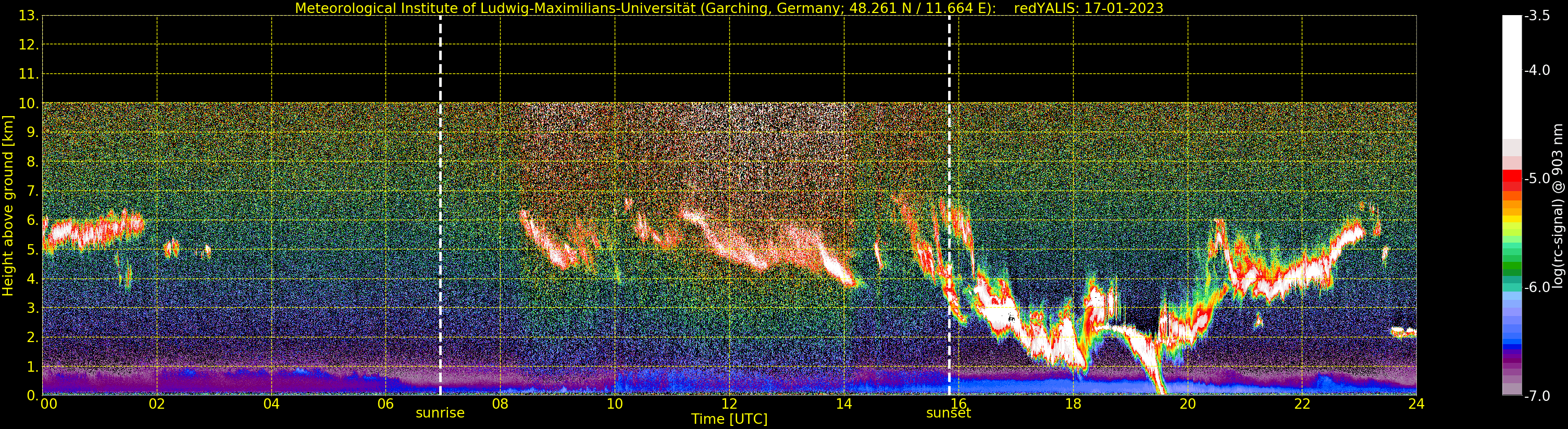The image size is (1568, 429).
Task: Click the height axis tick label 12
Action: click(28, 45)
